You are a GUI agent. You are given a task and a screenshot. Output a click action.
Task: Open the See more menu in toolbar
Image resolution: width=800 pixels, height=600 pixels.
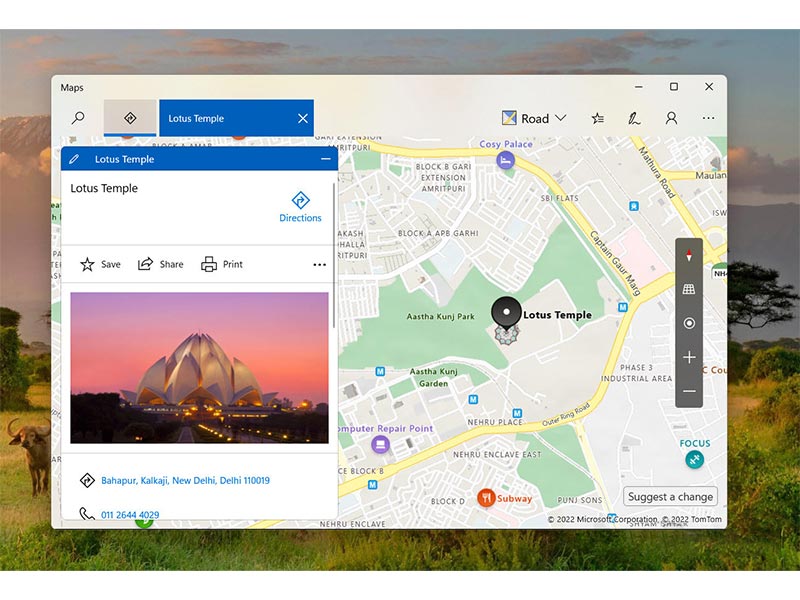708,118
